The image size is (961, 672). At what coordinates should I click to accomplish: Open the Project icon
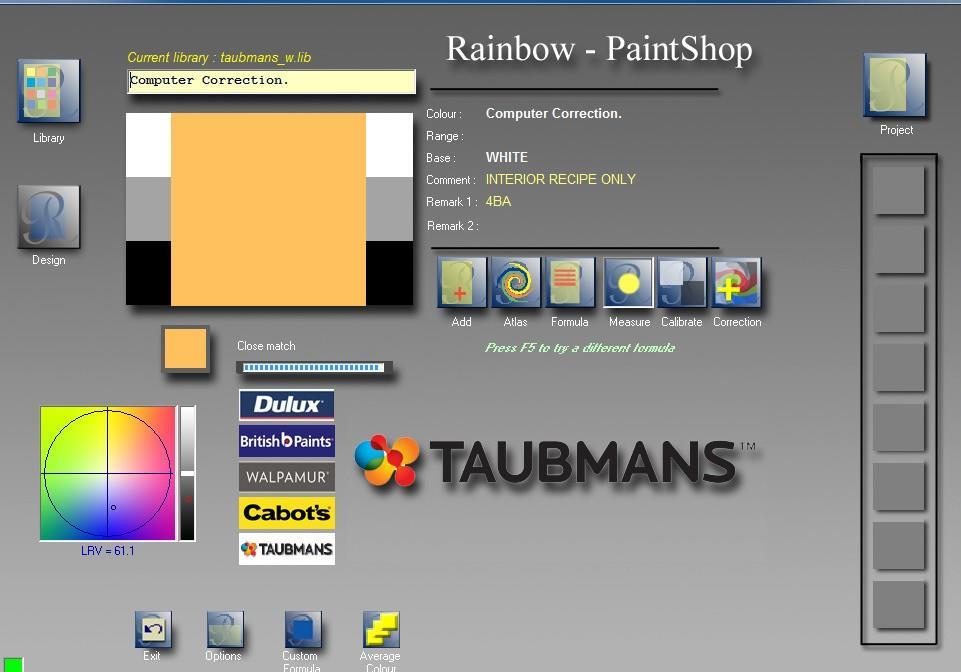[x=895, y=85]
